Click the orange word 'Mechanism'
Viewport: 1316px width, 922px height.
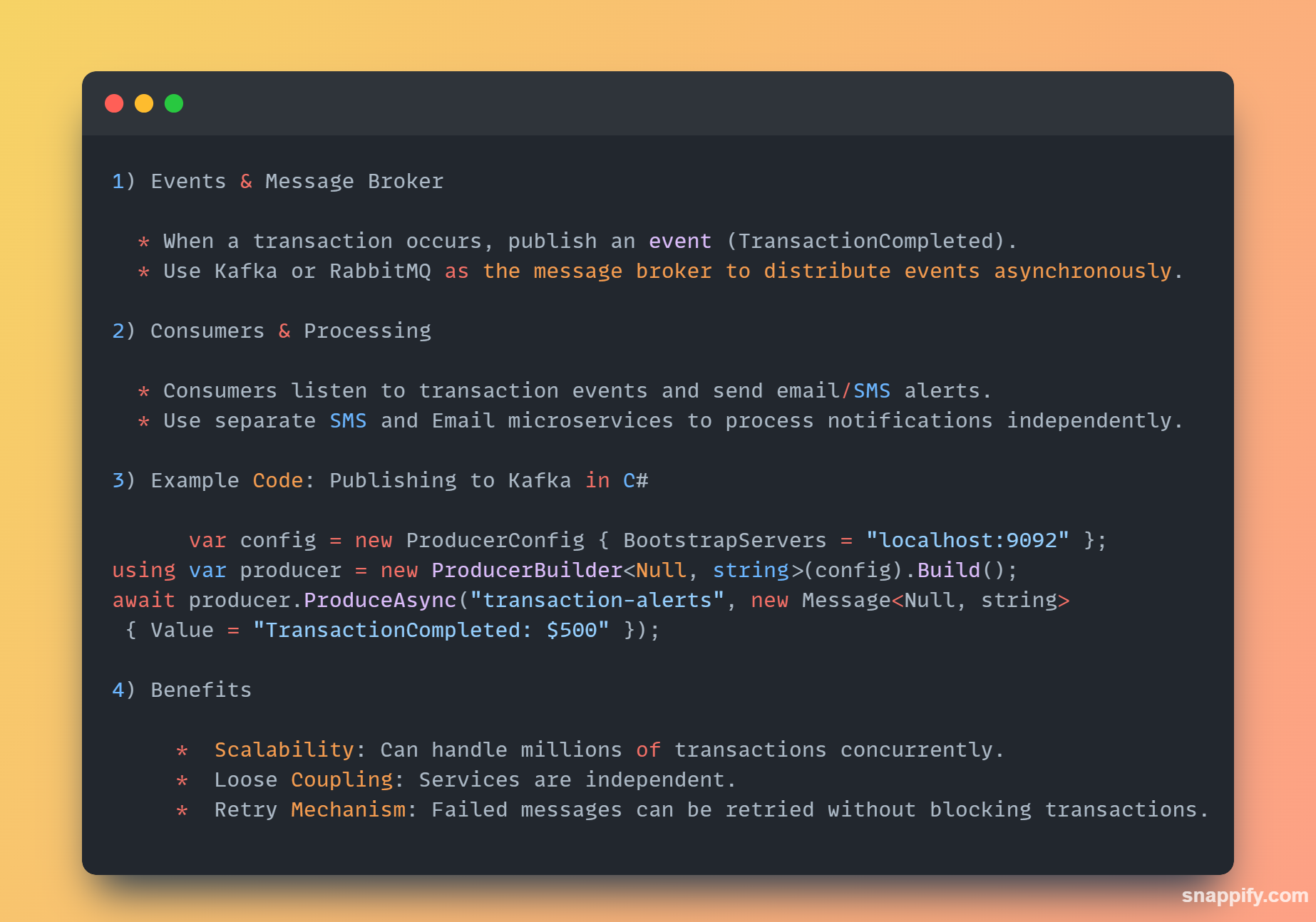[x=348, y=809]
